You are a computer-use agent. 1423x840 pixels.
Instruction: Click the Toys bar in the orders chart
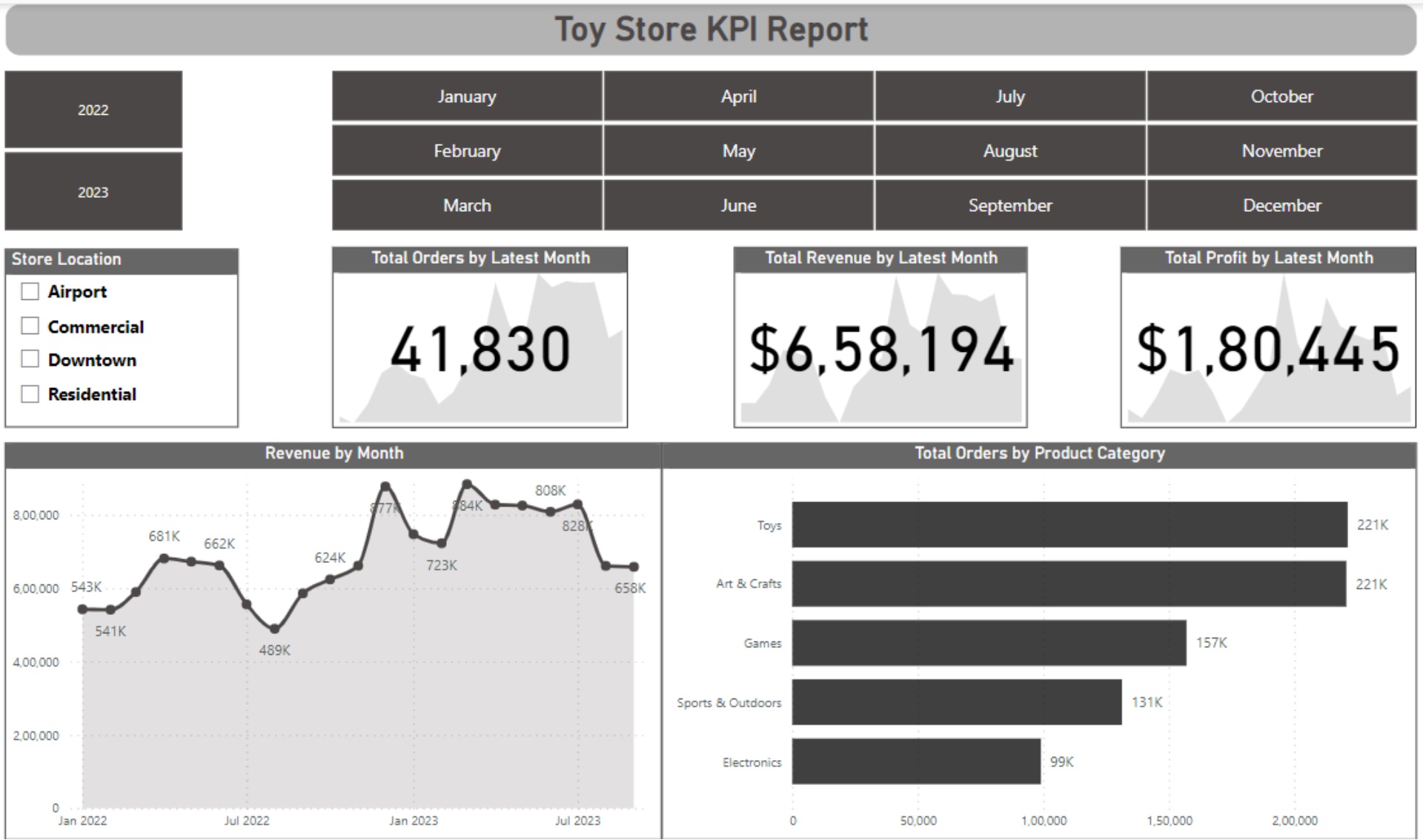[x=1069, y=524]
